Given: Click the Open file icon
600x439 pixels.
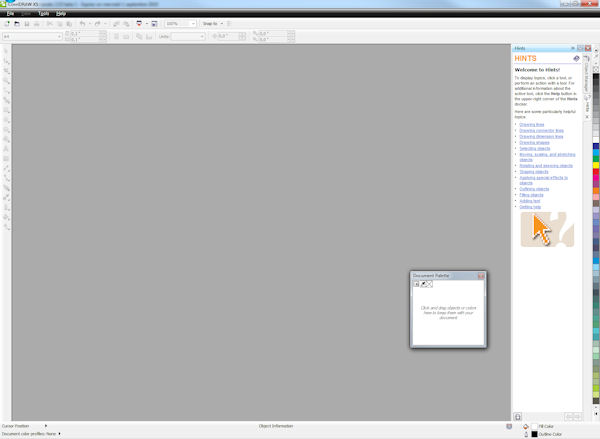Looking at the screenshot, I should [16, 23].
